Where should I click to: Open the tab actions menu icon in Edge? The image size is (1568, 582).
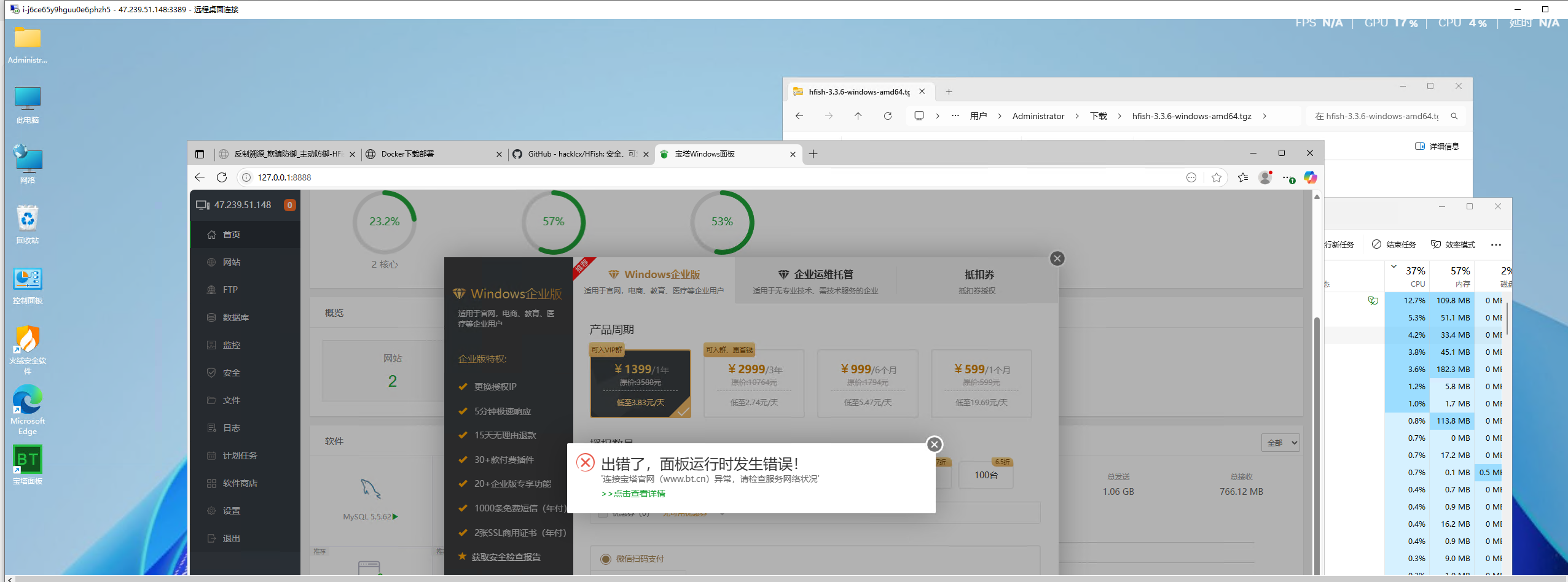click(x=200, y=154)
